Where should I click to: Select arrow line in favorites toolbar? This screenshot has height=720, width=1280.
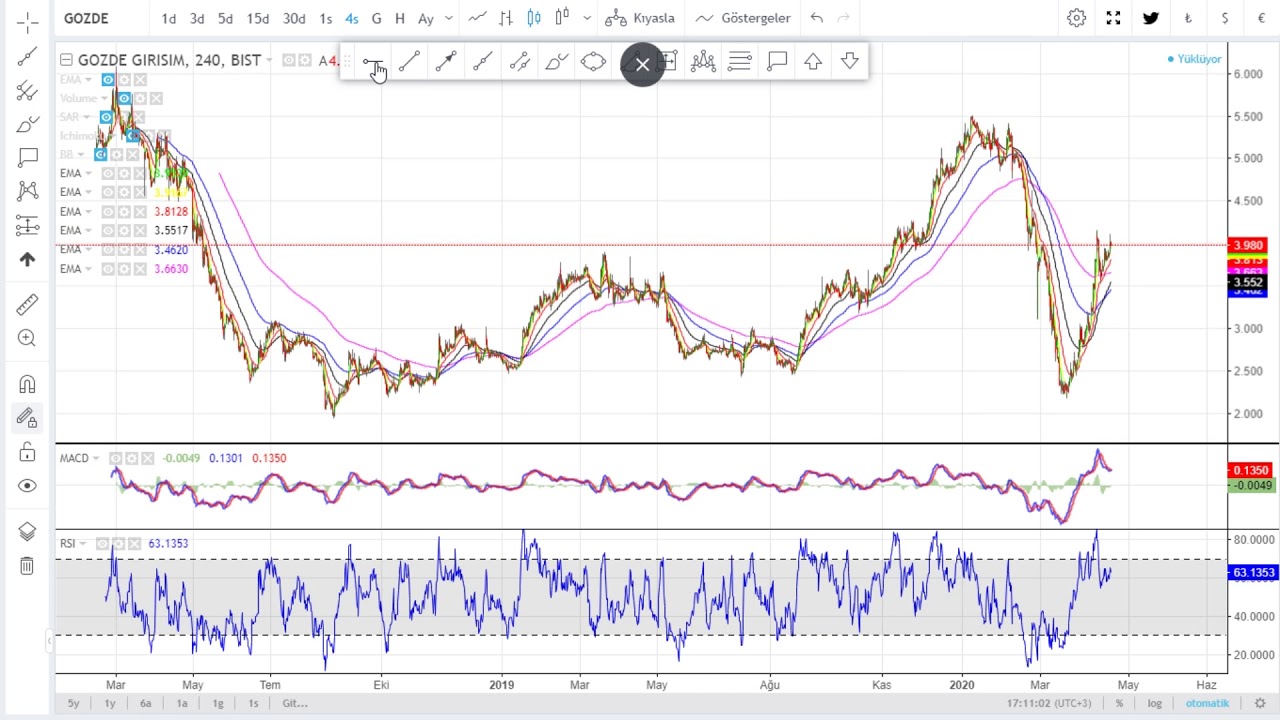tap(446, 62)
